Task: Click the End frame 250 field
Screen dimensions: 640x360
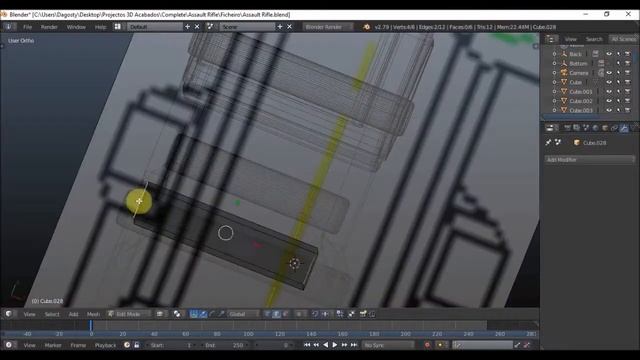Action: click(225, 345)
